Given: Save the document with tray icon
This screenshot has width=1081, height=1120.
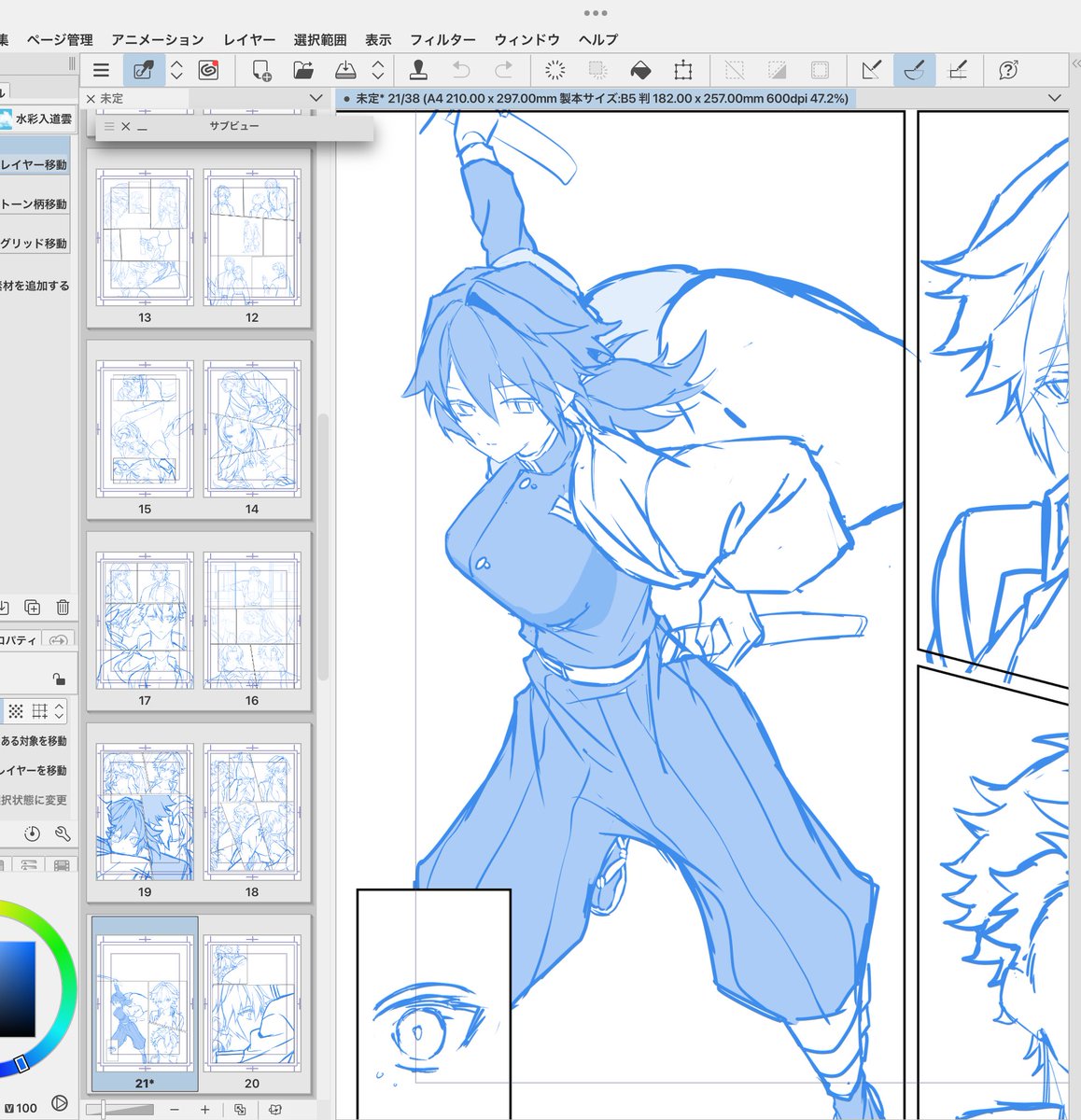Looking at the screenshot, I should [345, 70].
